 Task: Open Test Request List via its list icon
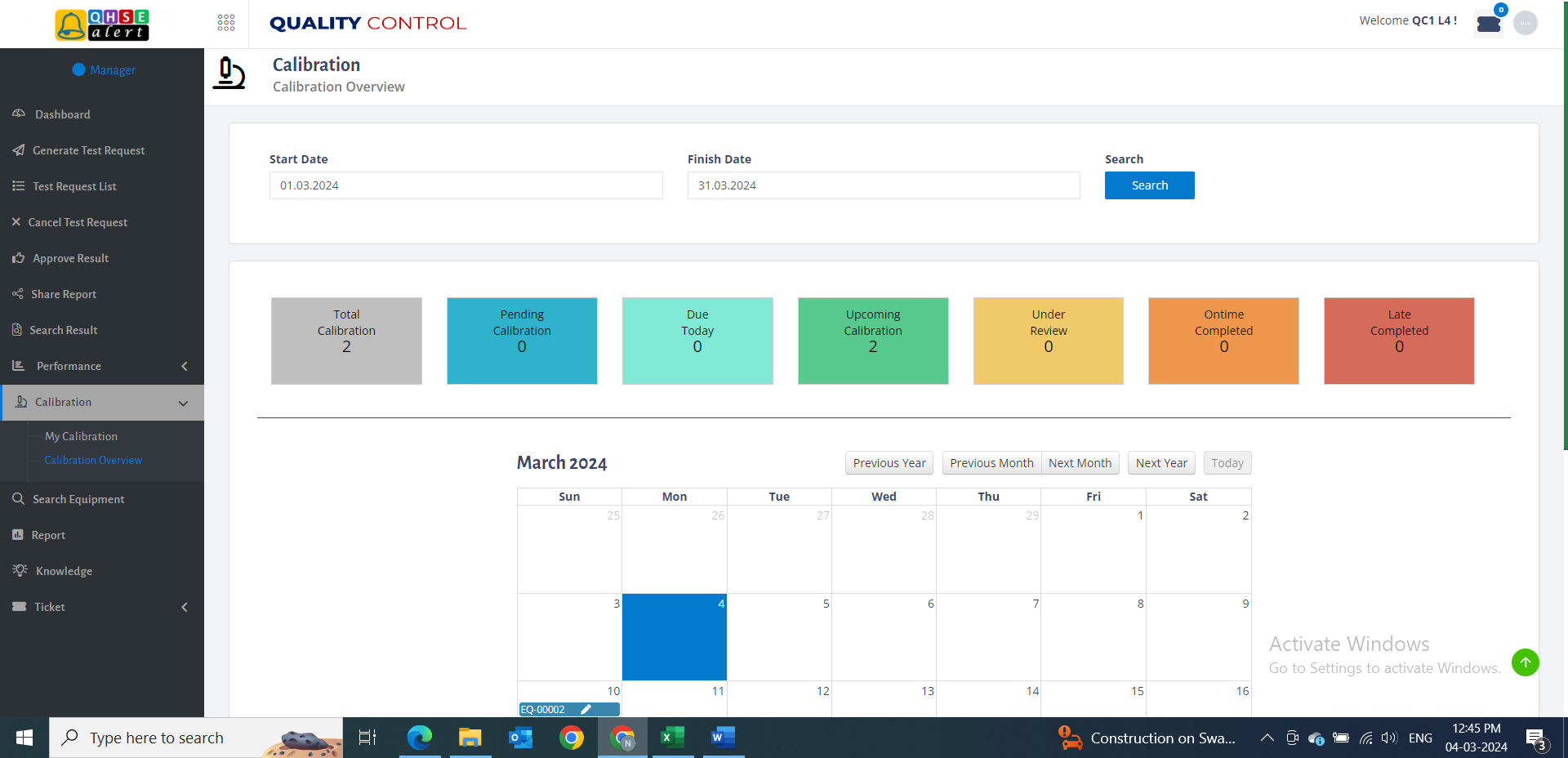click(x=19, y=185)
